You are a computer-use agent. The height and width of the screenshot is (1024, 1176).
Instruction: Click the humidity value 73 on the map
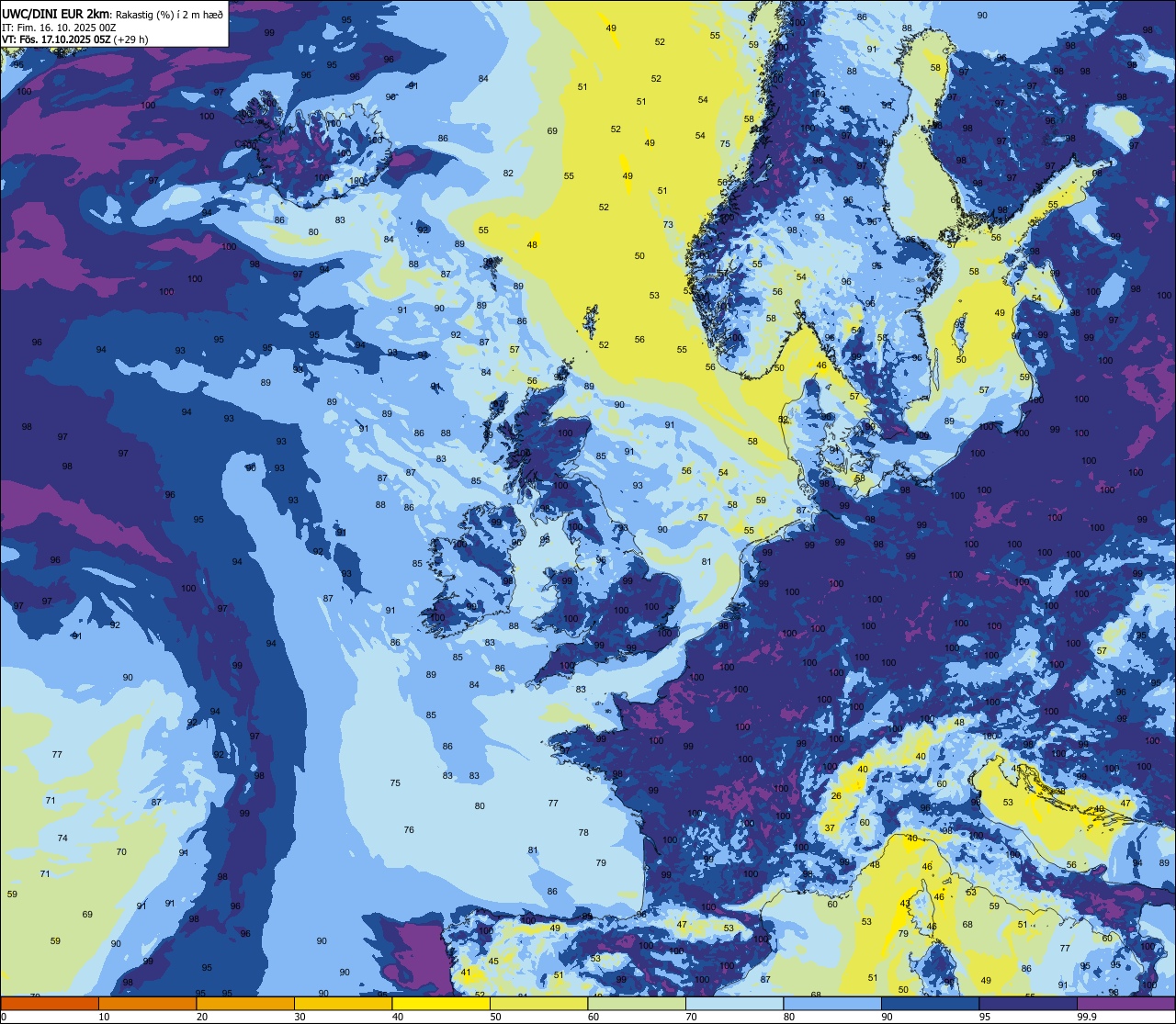click(x=668, y=225)
